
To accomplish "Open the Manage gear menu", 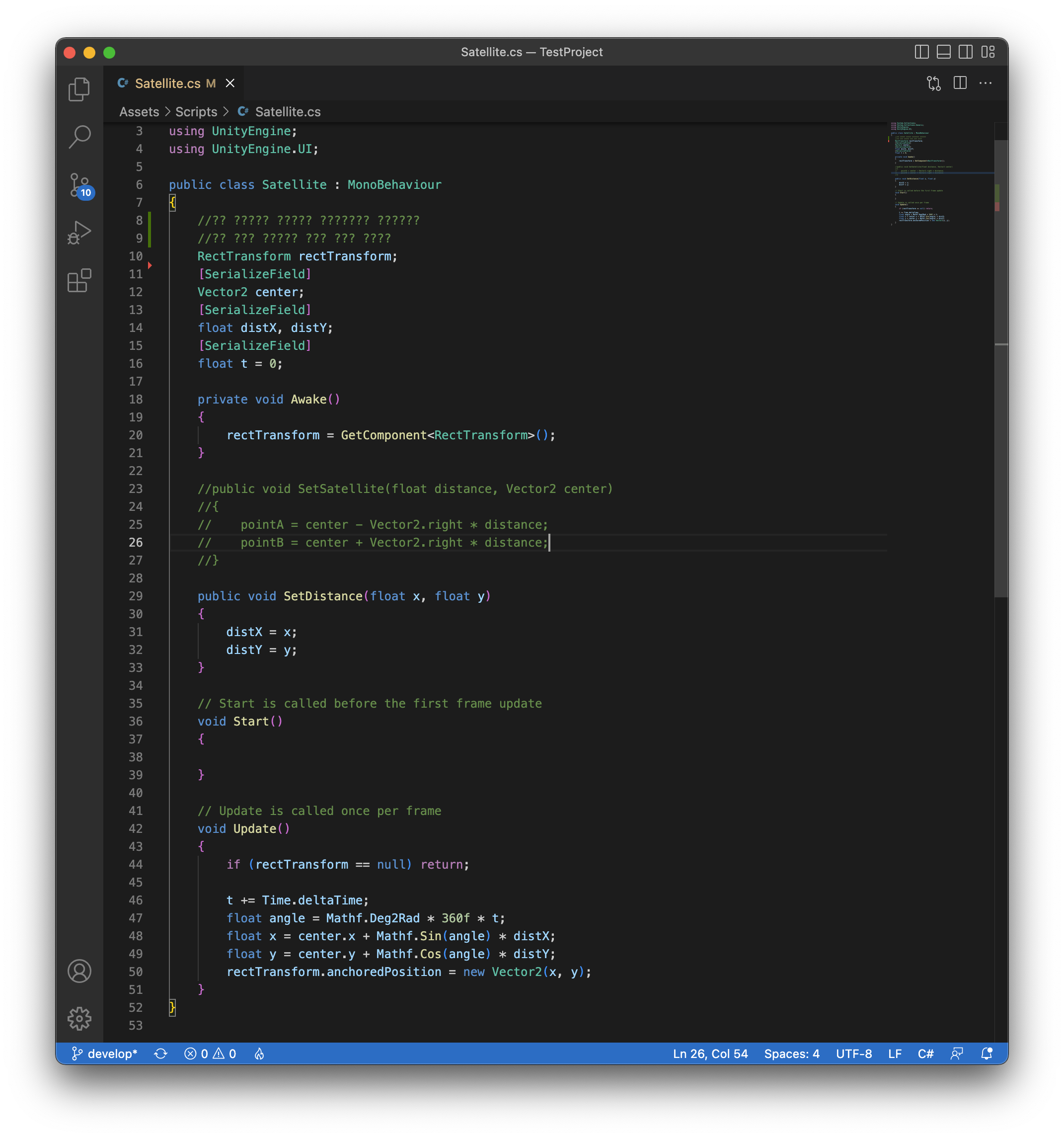I will click(x=79, y=1018).
